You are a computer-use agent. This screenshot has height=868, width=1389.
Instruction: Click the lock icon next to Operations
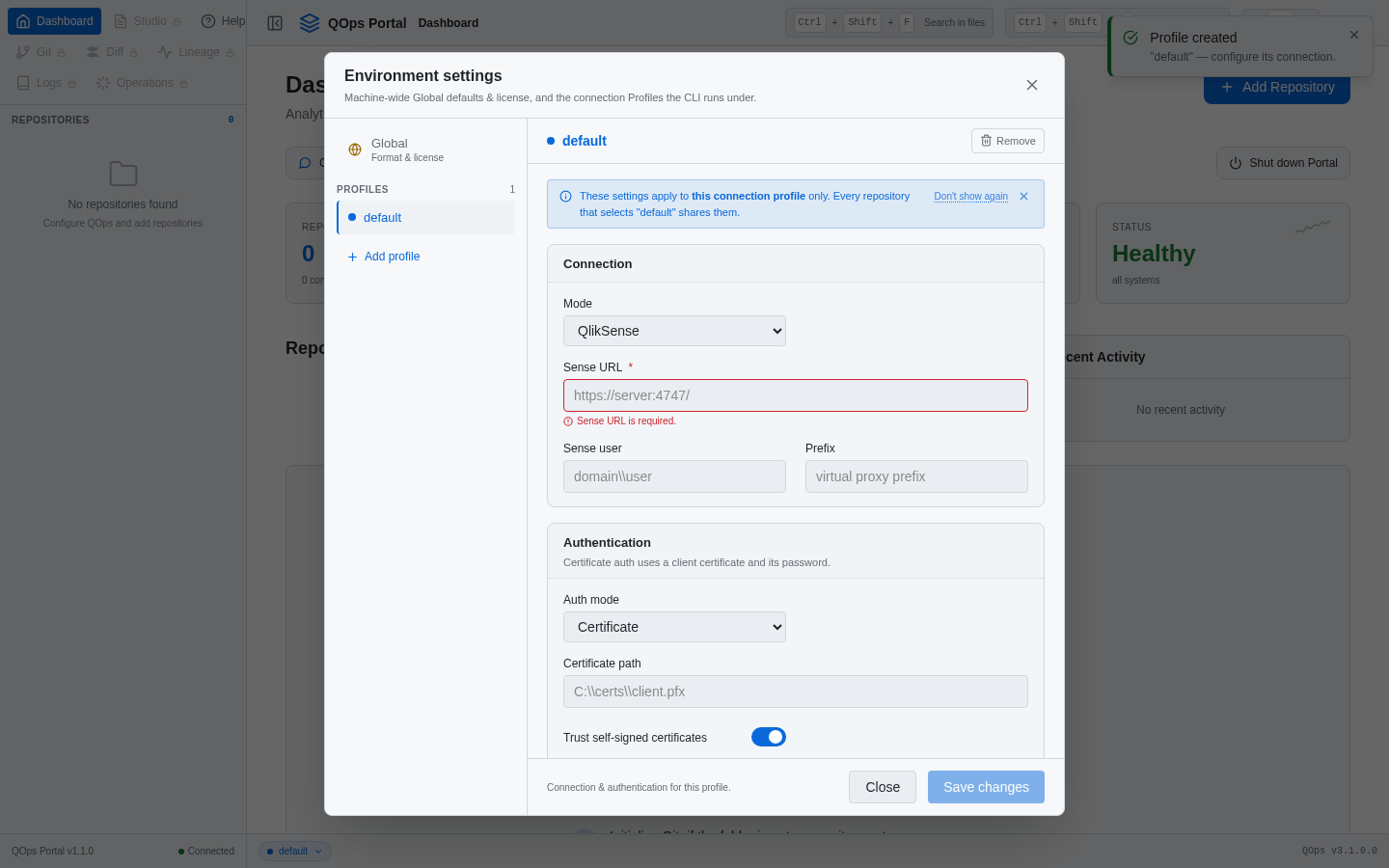coord(183,84)
